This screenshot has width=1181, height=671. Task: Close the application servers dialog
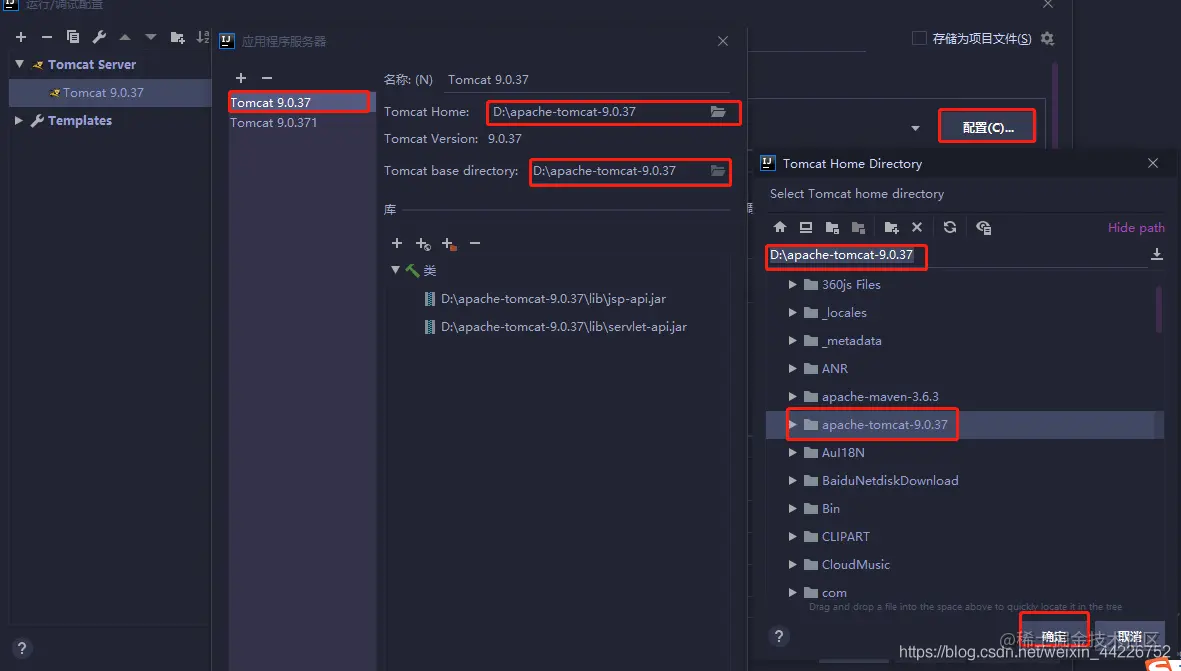[723, 41]
